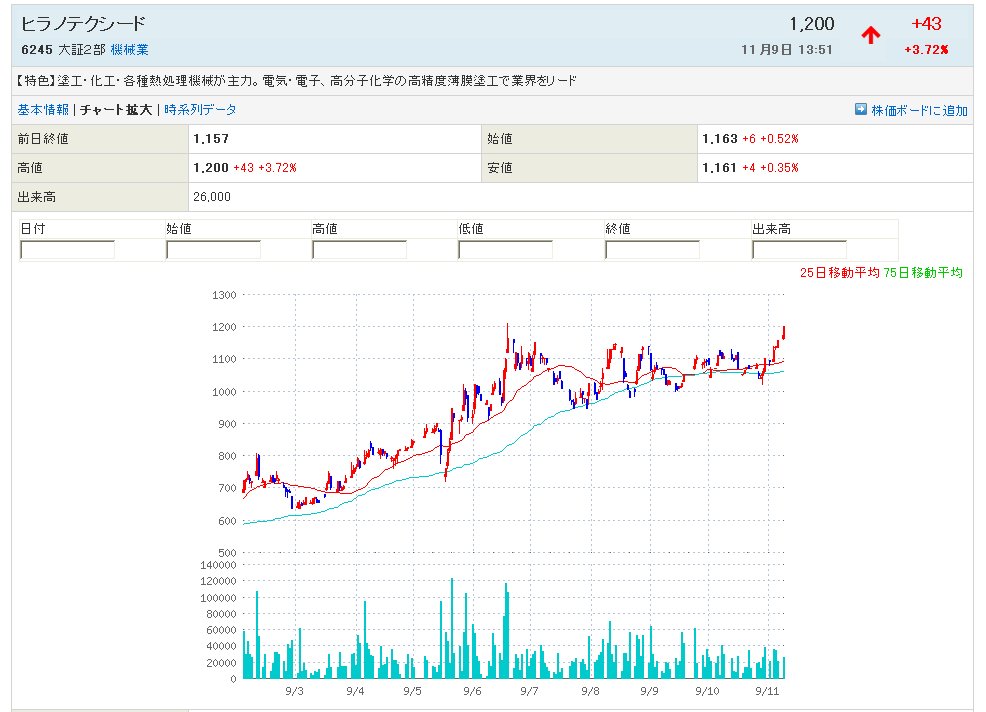Click the 9/7 date label on chart axis
The image size is (986, 712).
[529, 691]
